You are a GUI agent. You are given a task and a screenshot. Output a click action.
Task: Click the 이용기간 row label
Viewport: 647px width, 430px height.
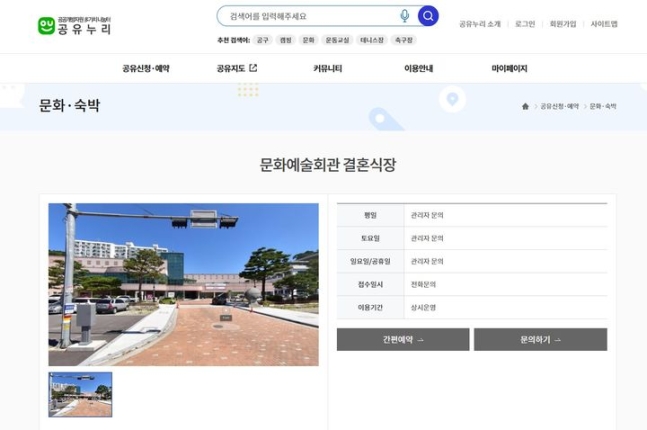[x=370, y=307]
